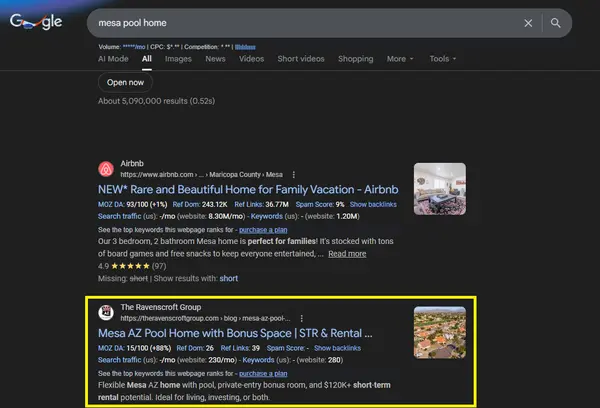Click MOZ DA 93/100 metric

click(132, 204)
